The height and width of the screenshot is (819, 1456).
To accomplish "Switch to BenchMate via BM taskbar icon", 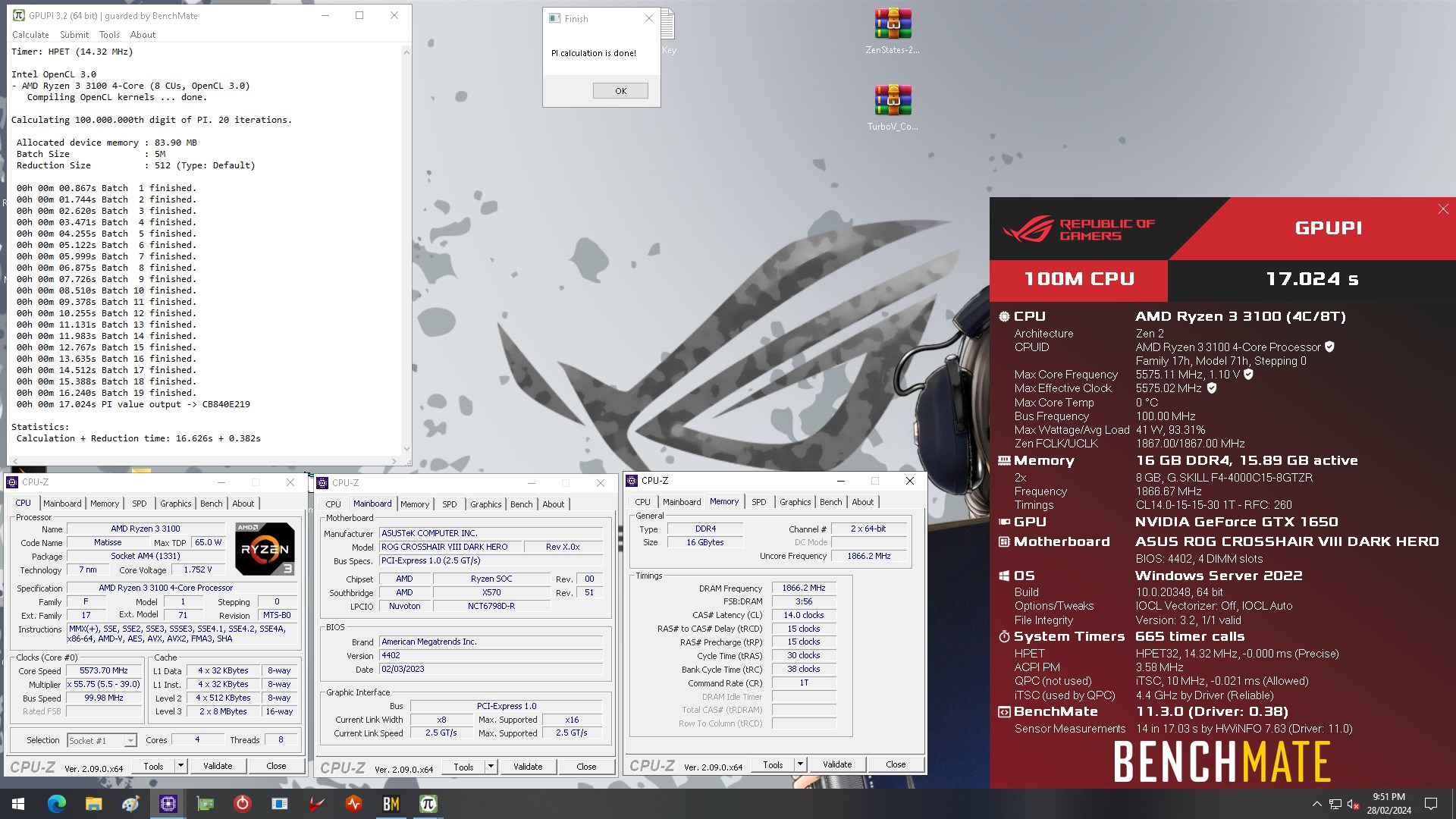I will [x=391, y=804].
